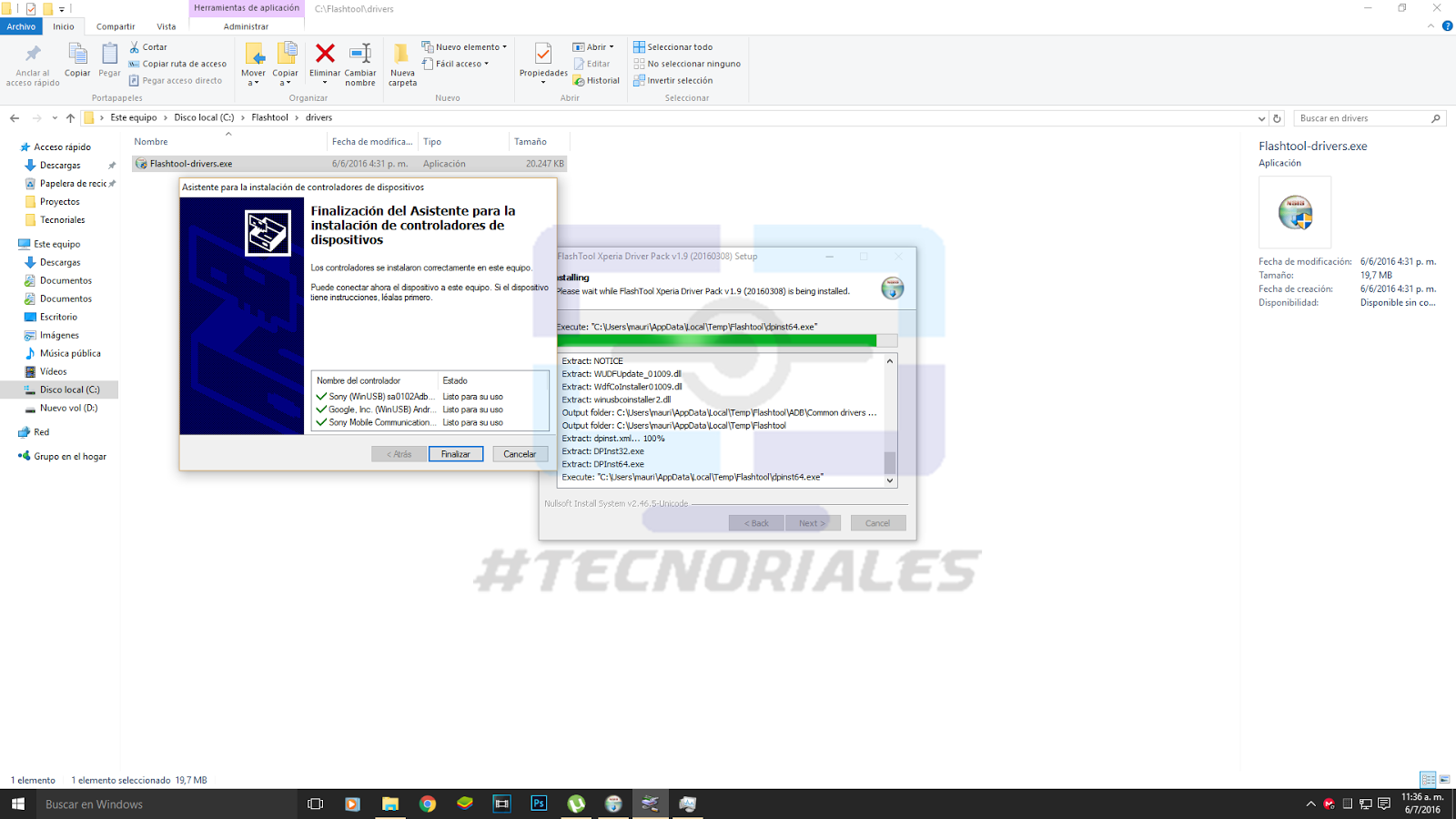Open recent locations dropdown chevron
The image size is (1456, 819).
point(55,118)
